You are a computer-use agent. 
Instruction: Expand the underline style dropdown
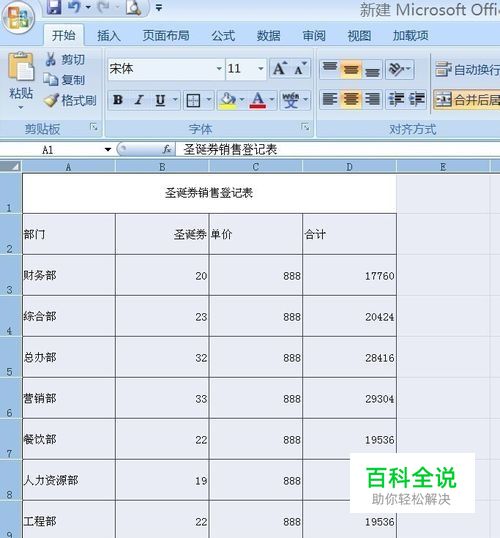point(175,100)
